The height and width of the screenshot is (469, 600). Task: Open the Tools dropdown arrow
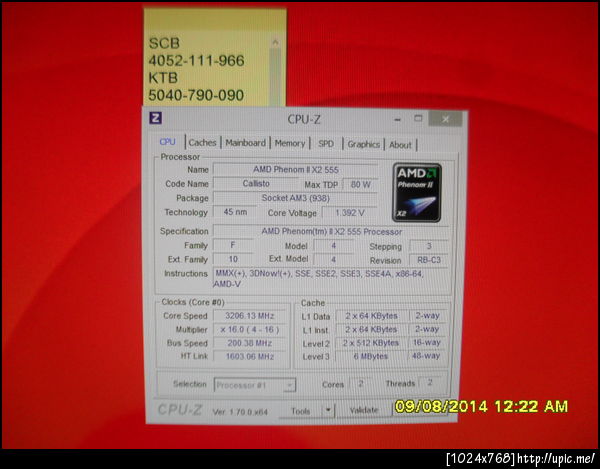pos(328,410)
